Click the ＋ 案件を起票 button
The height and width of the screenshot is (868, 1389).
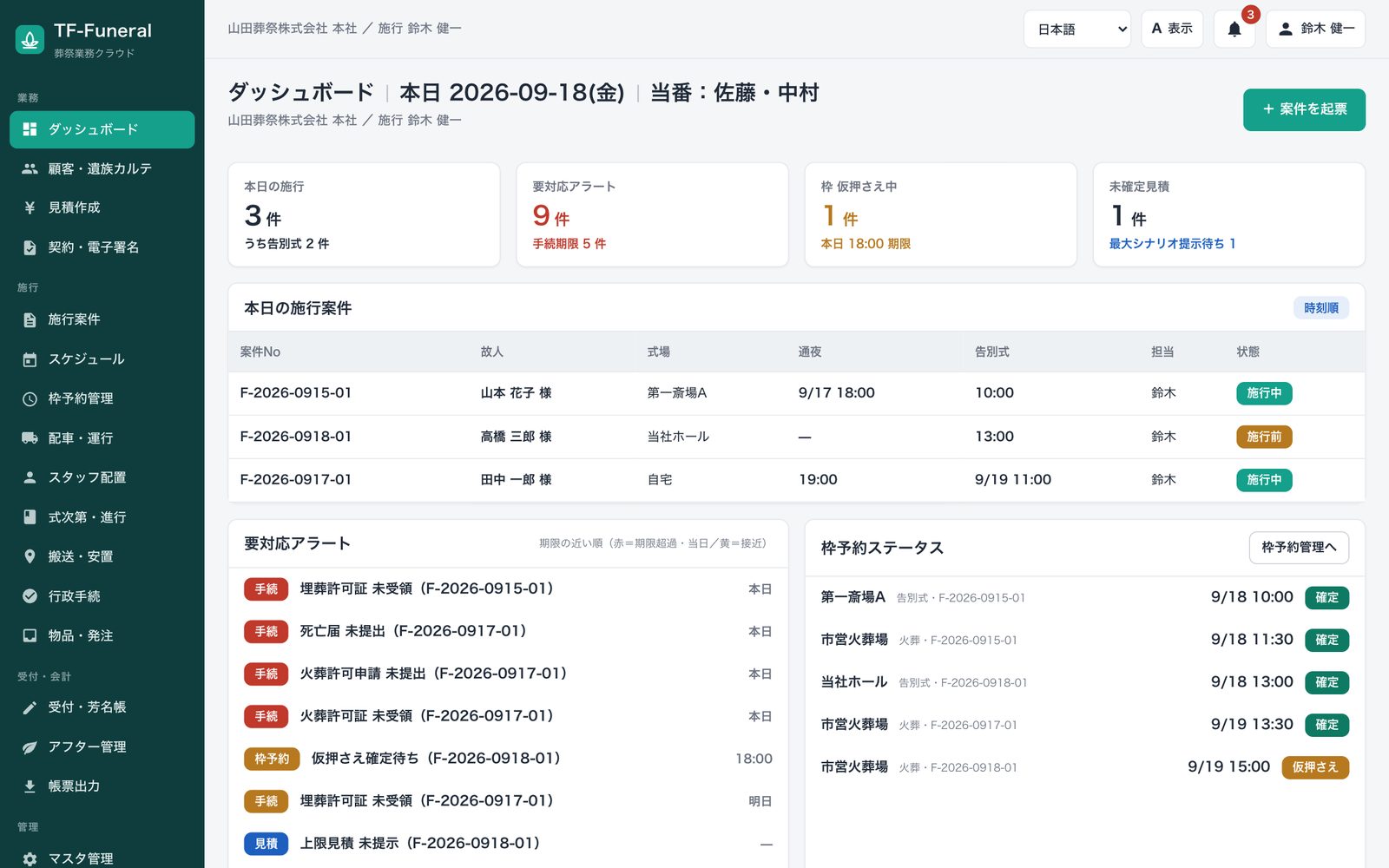1304,109
